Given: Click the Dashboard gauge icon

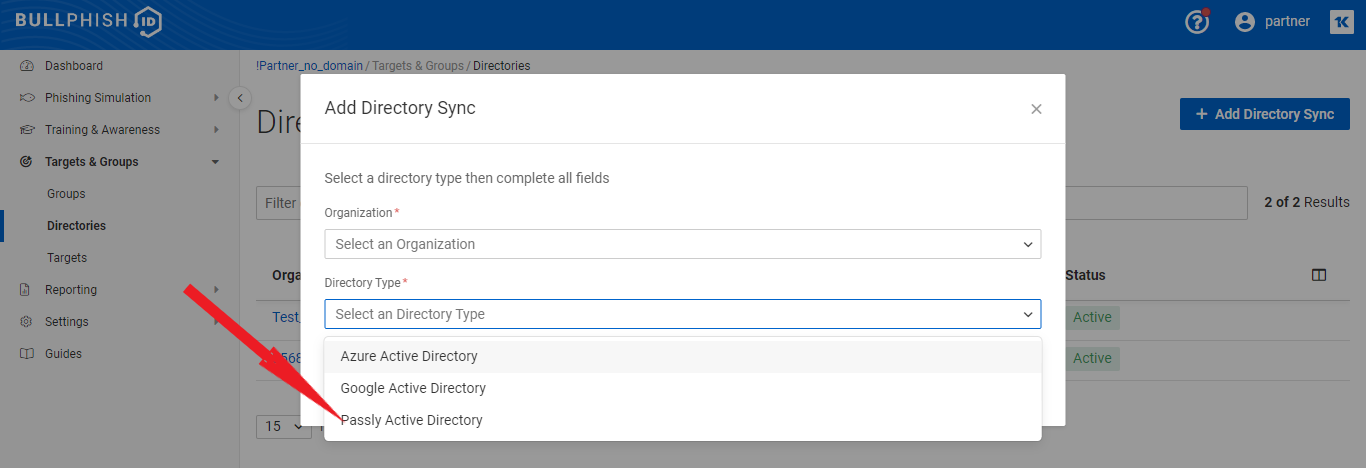Looking at the screenshot, I should coord(27,66).
